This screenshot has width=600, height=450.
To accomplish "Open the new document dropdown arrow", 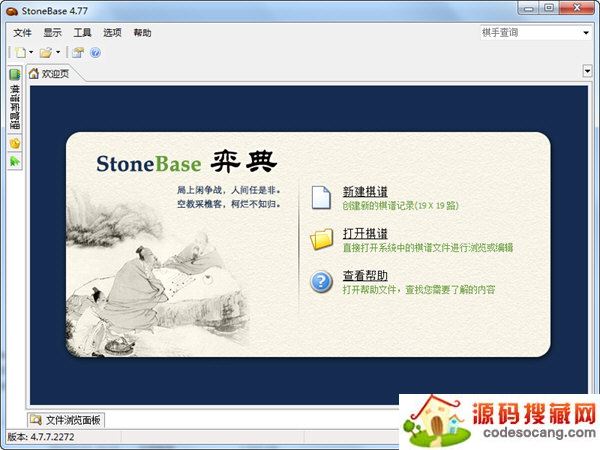I will pyautogui.click(x=31, y=52).
